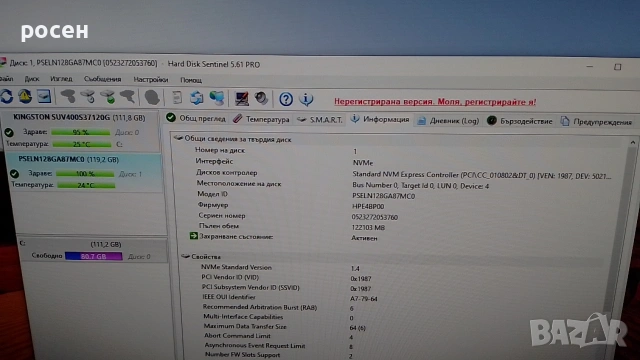Click the Bus Number 0, Target Id 0 value

(x=420, y=186)
